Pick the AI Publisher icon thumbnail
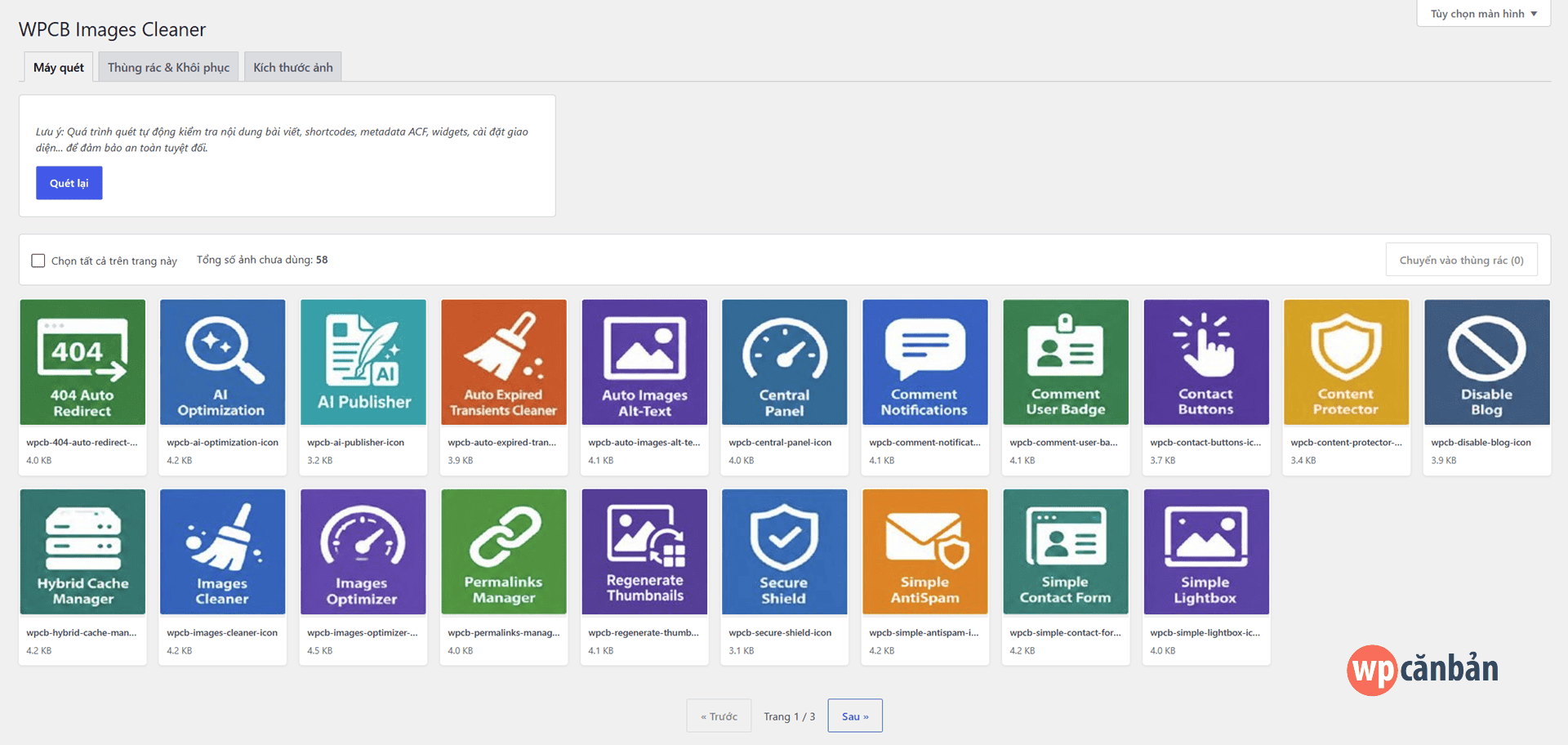1568x745 pixels. (x=363, y=362)
